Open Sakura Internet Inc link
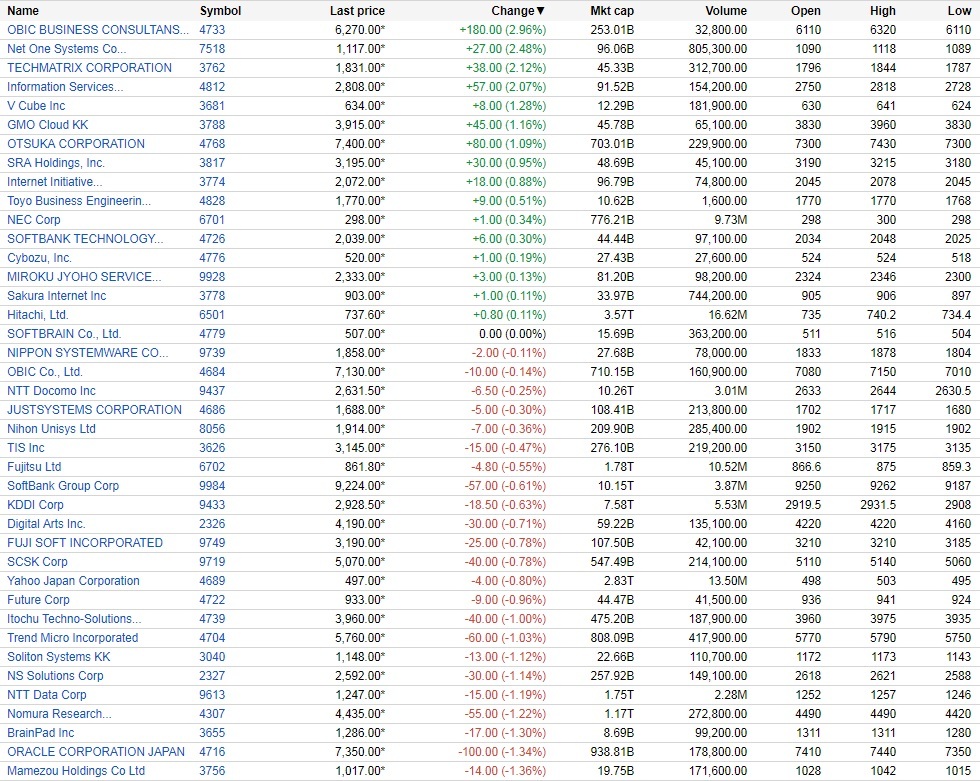980x781 pixels. coord(56,296)
